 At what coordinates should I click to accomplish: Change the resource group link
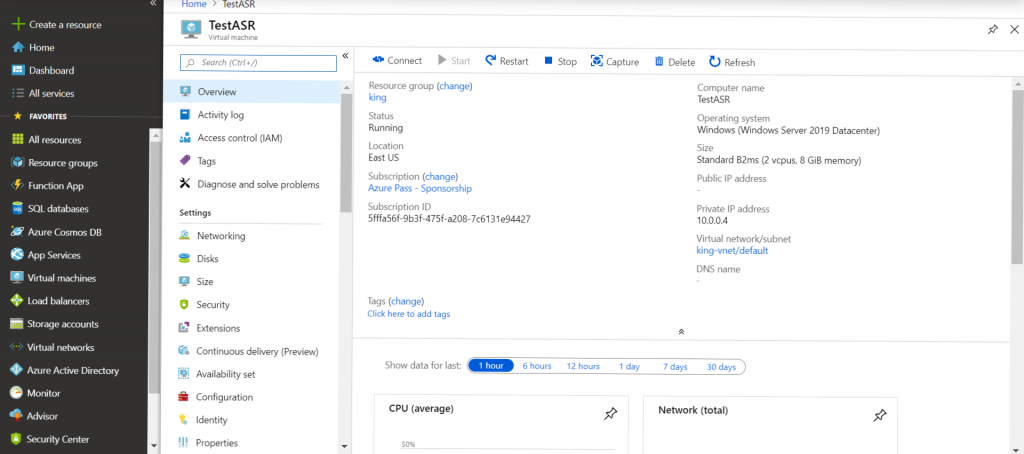click(455, 86)
